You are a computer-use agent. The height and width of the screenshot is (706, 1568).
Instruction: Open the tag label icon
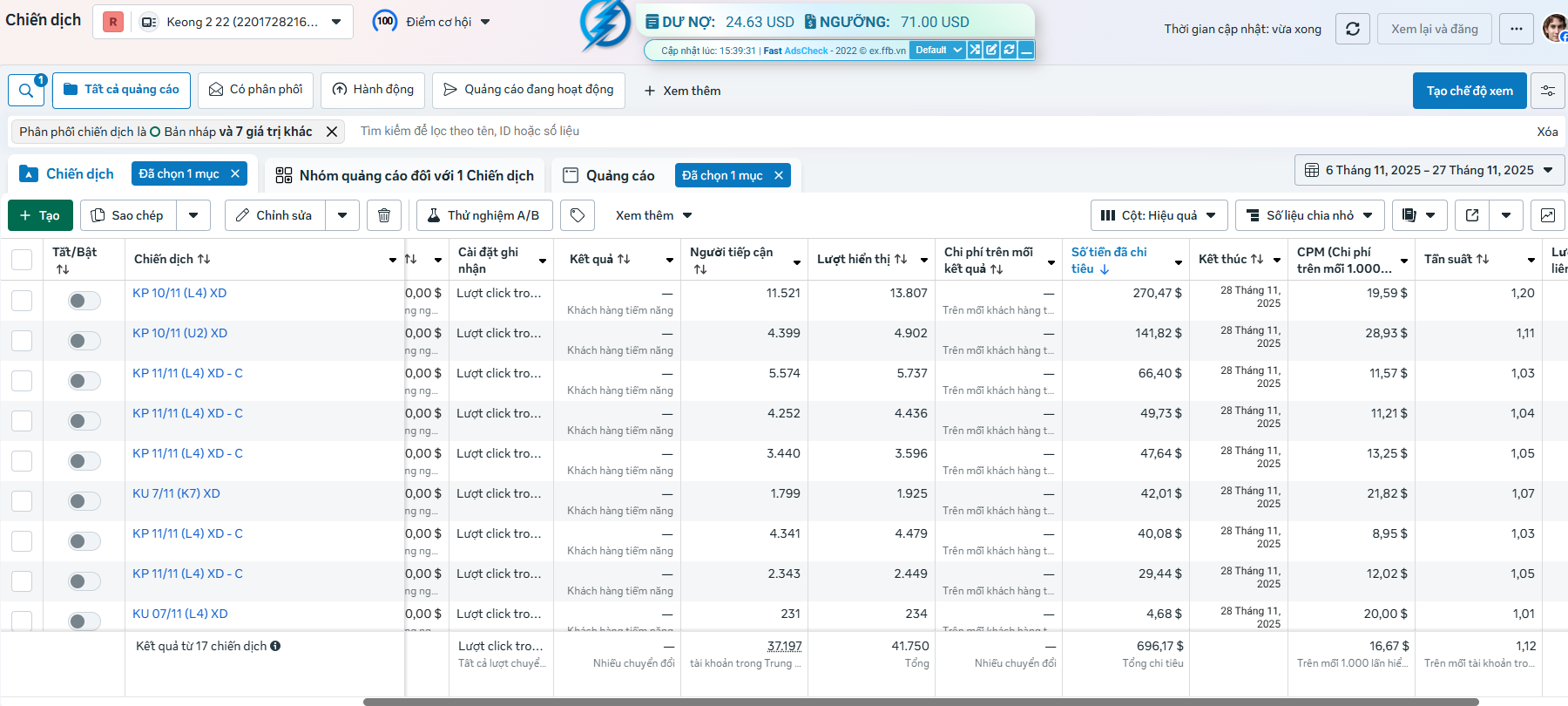tap(578, 215)
